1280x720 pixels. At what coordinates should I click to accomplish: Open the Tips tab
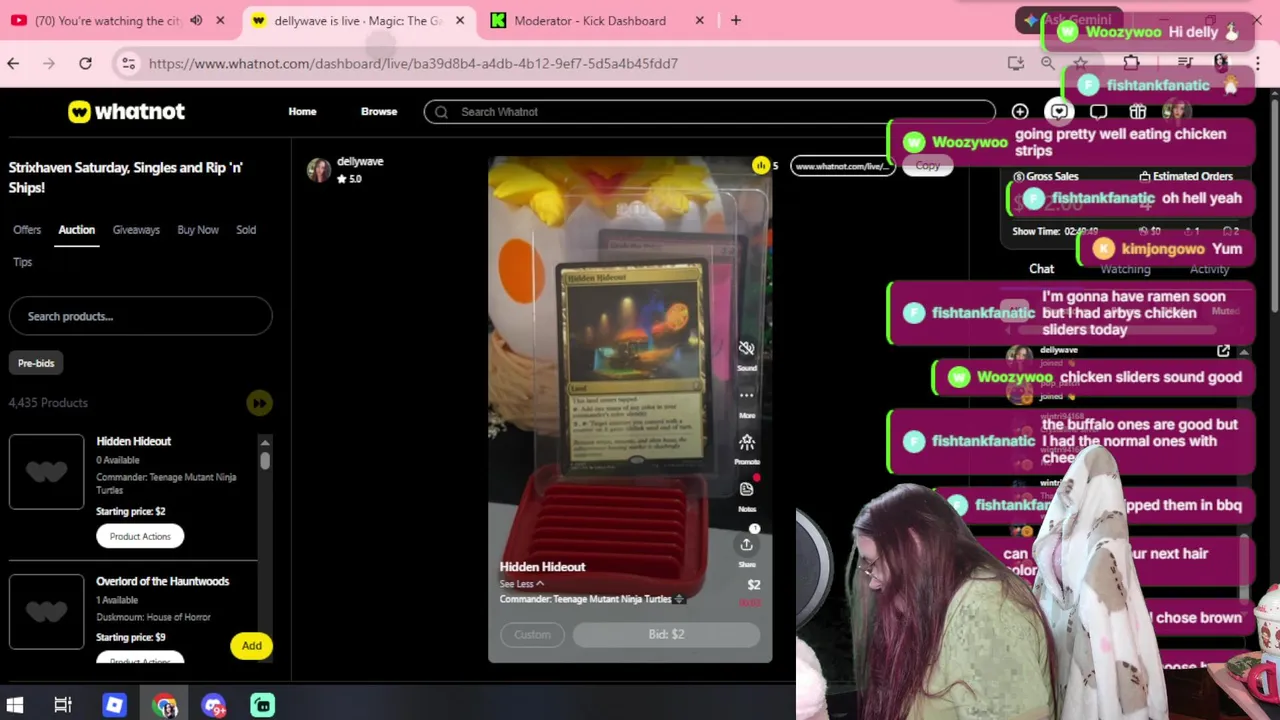coord(22,262)
